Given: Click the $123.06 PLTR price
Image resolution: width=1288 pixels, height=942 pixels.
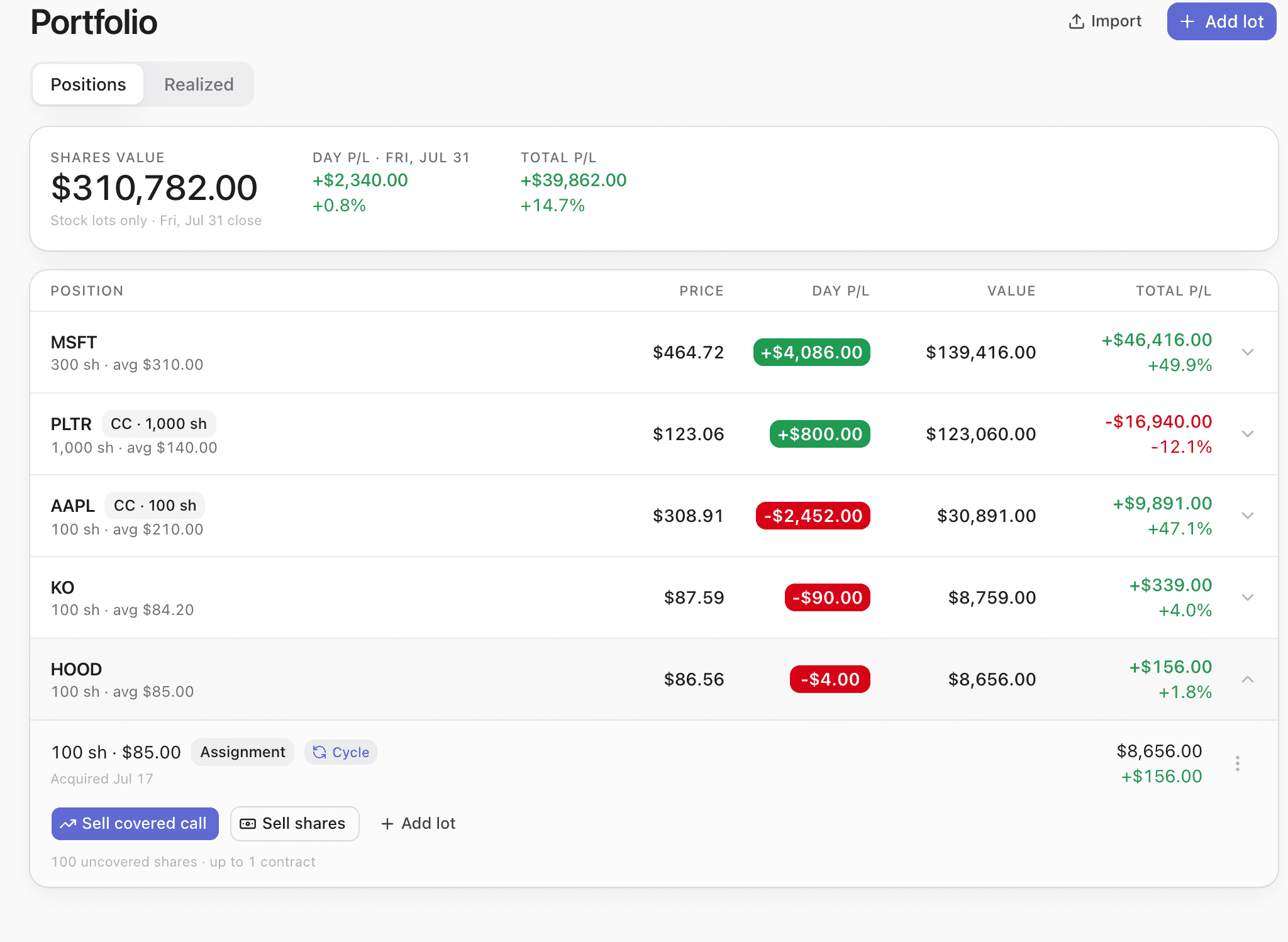Looking at the screenshot, I should [x=688, y=434].
